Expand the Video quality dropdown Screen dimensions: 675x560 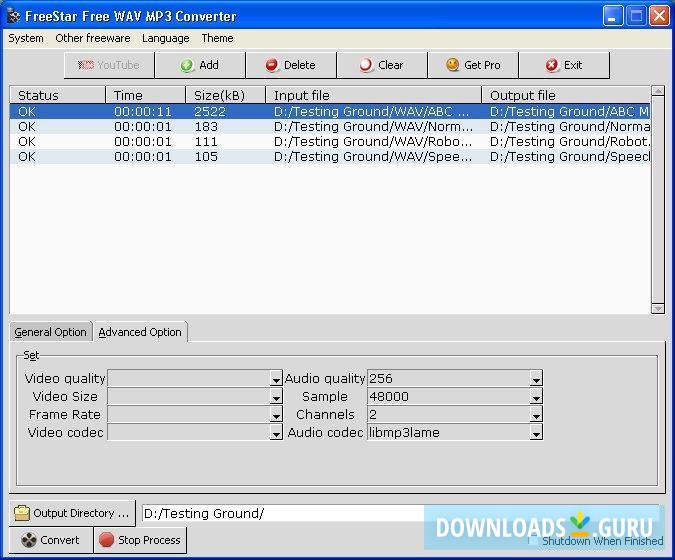276,378
